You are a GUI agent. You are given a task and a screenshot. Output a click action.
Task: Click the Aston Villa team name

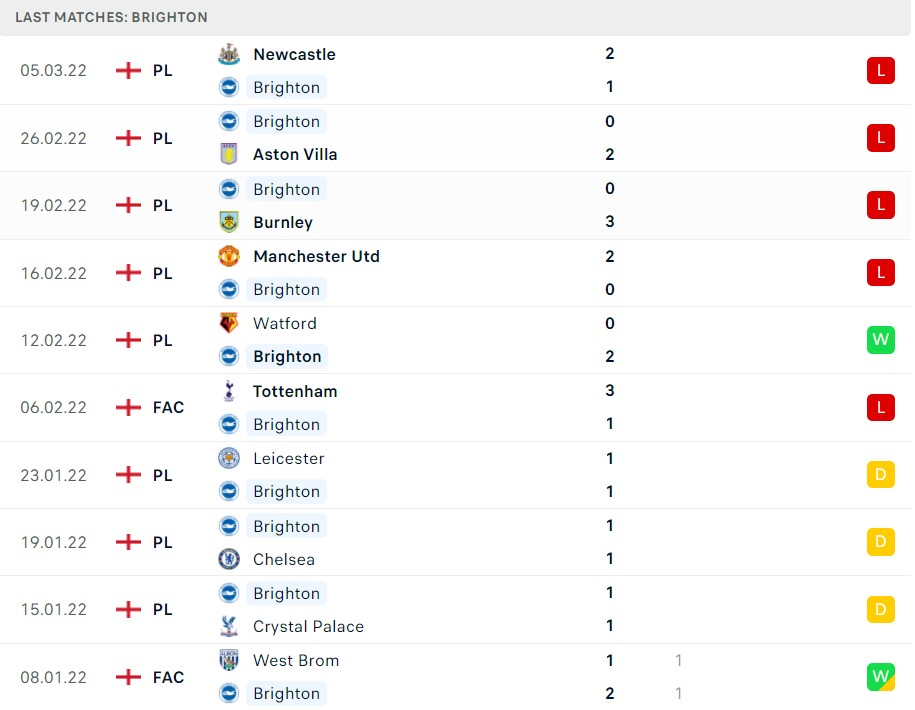pos(295,154)
